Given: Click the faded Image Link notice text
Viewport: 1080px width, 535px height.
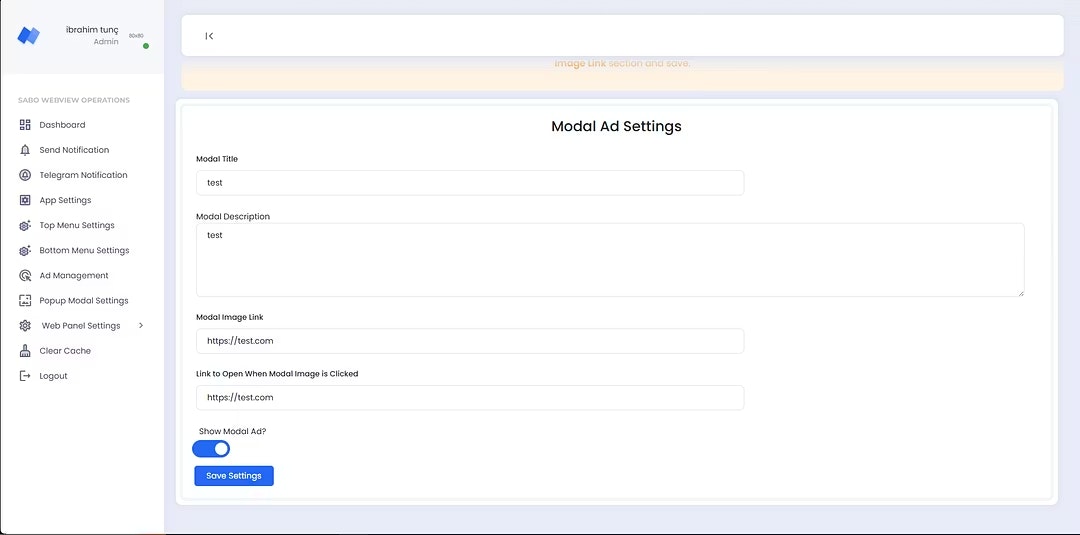Looking at the screenshot, I should tap(622, 63).
